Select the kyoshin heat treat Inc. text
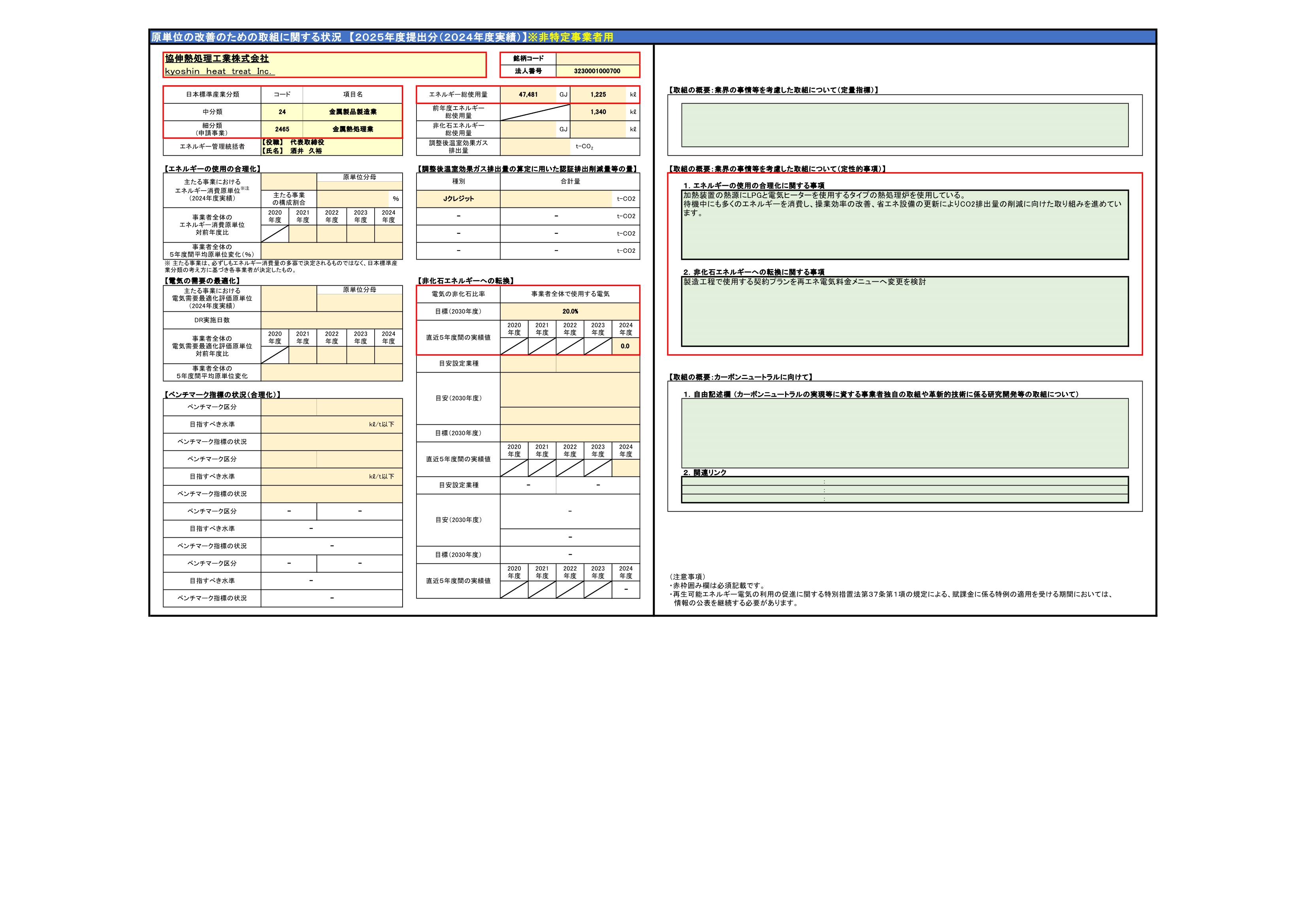 (219, 71)
